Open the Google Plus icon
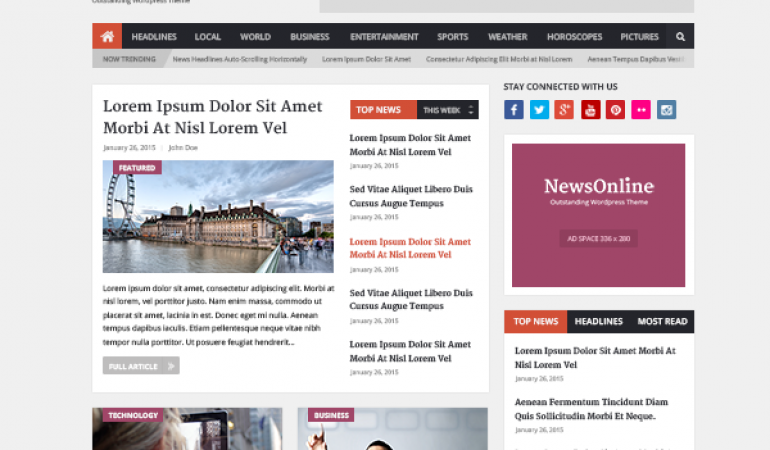 pos(565,110)
